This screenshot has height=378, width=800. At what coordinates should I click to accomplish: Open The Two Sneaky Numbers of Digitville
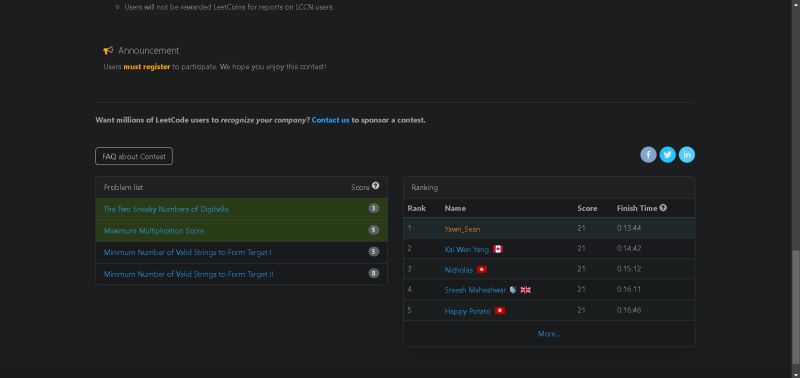click(x=166, y=209)
